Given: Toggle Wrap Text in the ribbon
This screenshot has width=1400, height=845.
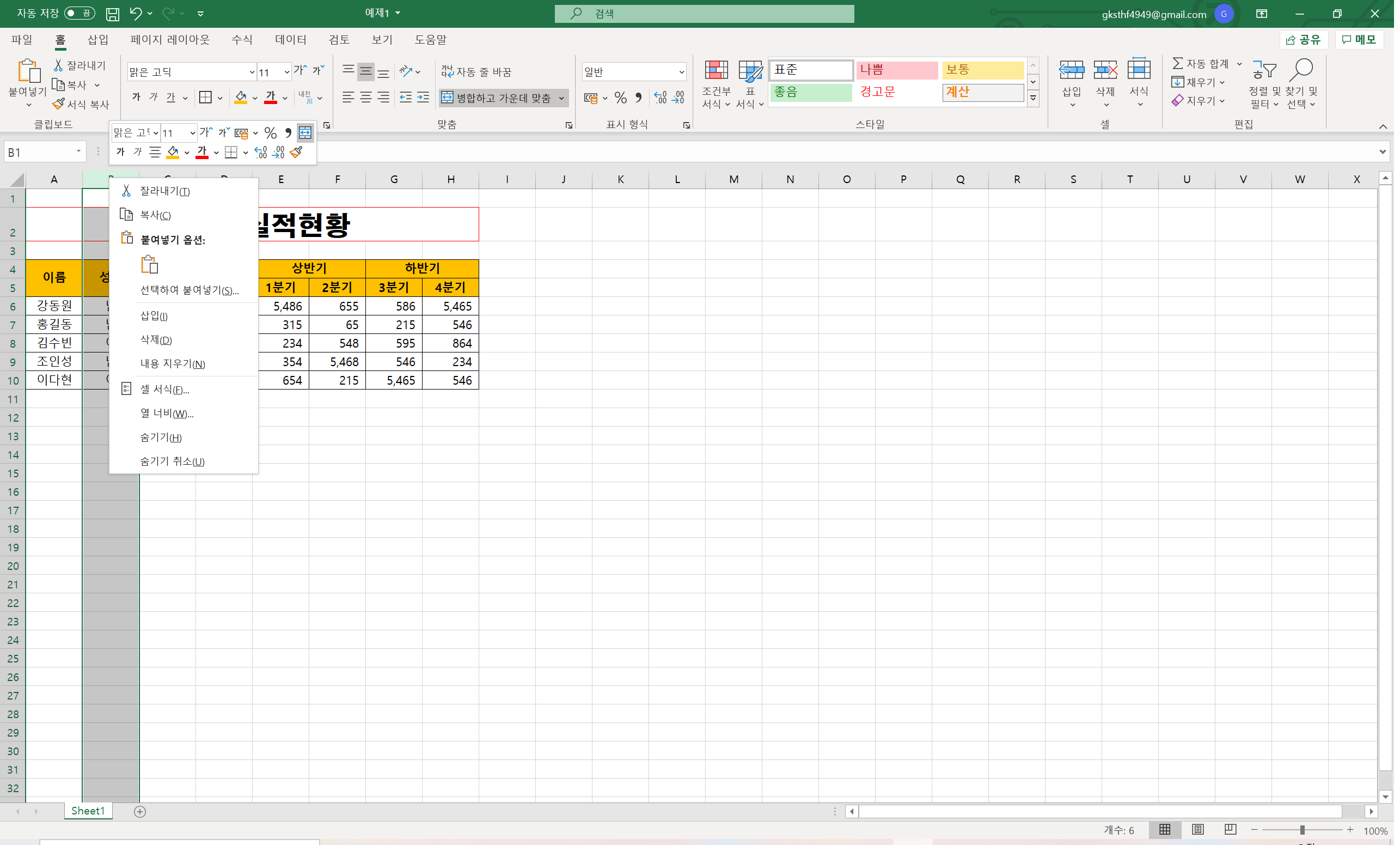Looking at the screenshot, I should coord(476,72).
